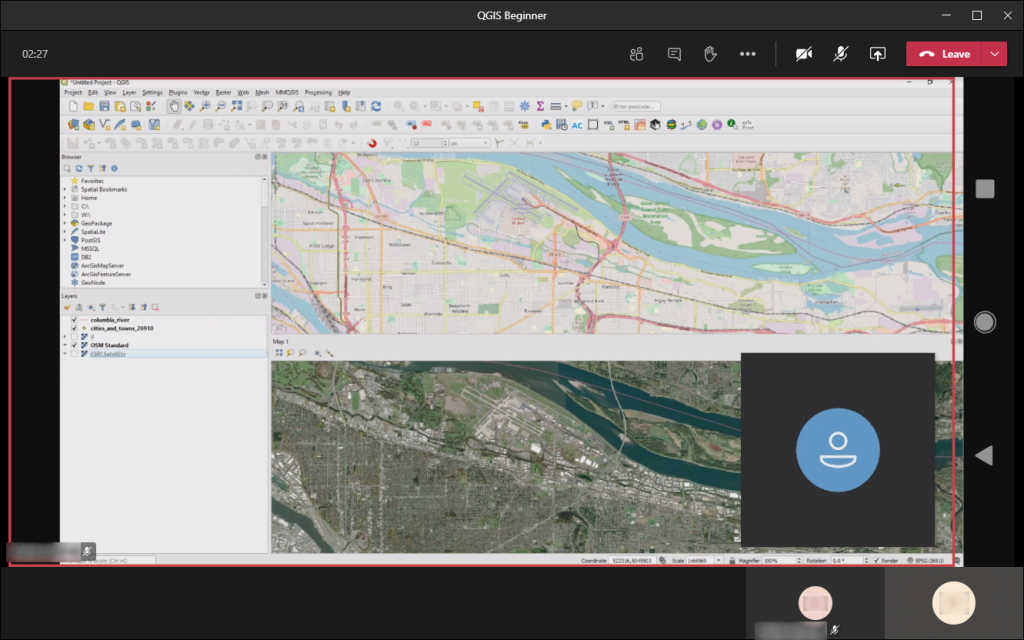Open the Processing Toolbox gear icon

[x=524, y=106]
